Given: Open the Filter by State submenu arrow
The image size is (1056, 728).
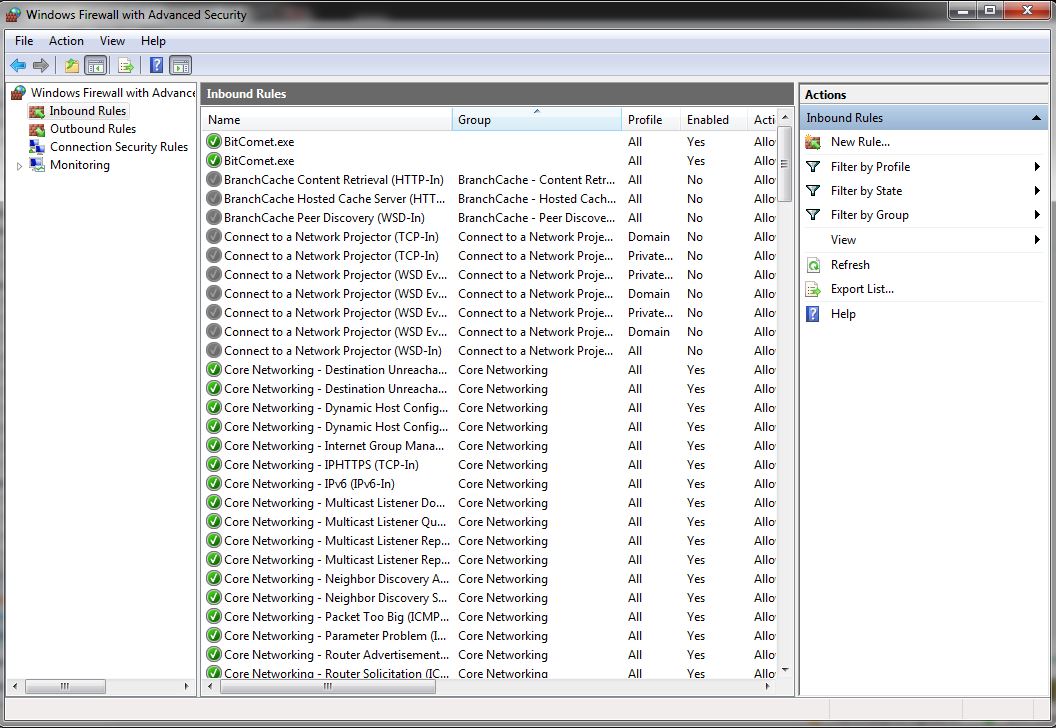Looking at the screenshot, I should (1037, 191).
